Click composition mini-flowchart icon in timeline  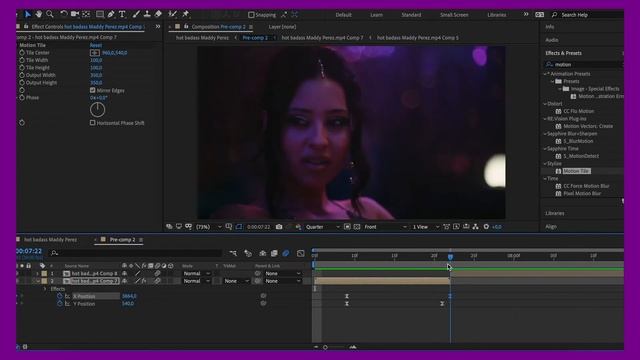(233, 253)
